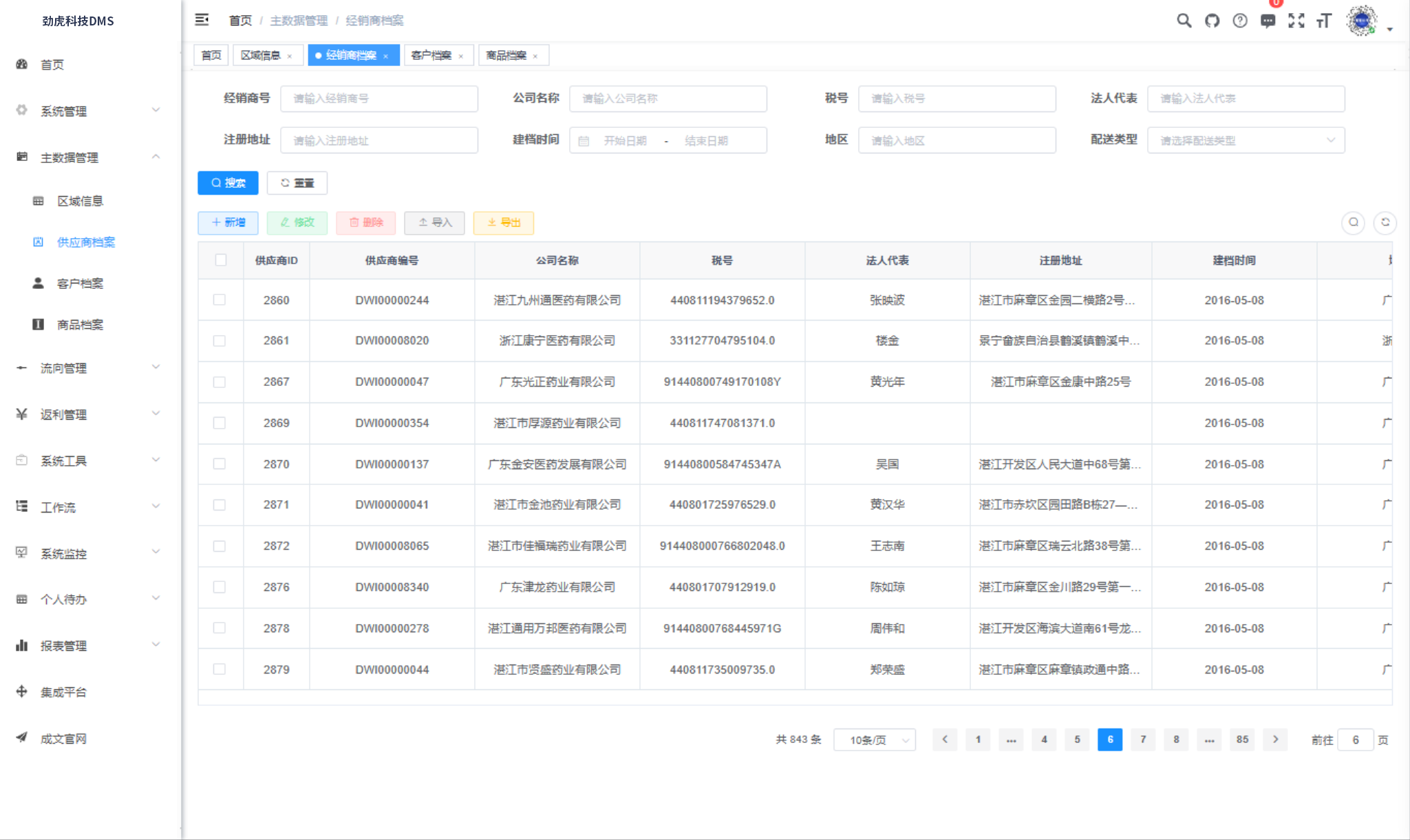Toggle fullscreen mode icon

coord(1296,21)
